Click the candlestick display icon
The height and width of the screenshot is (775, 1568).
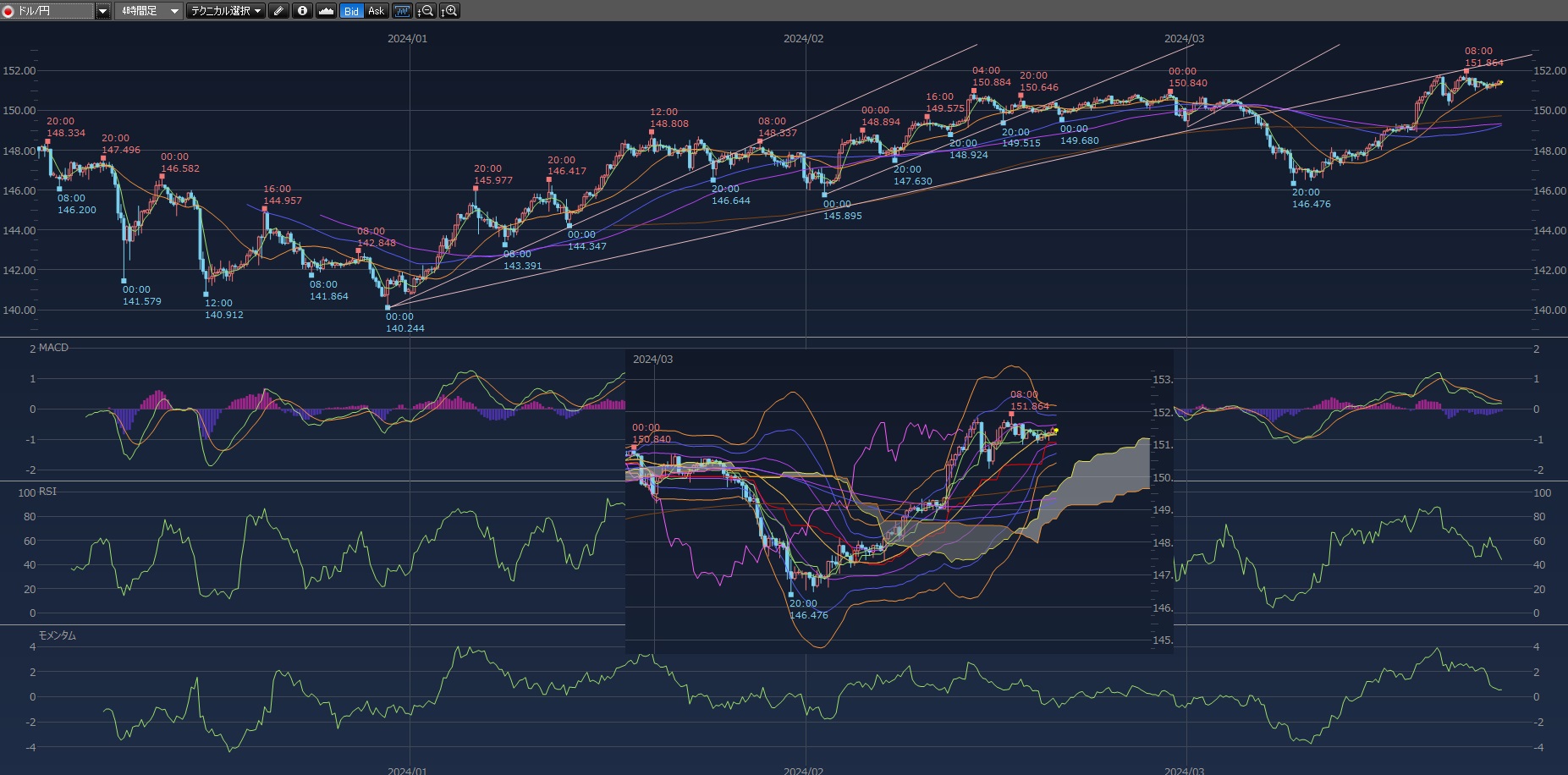402,11
